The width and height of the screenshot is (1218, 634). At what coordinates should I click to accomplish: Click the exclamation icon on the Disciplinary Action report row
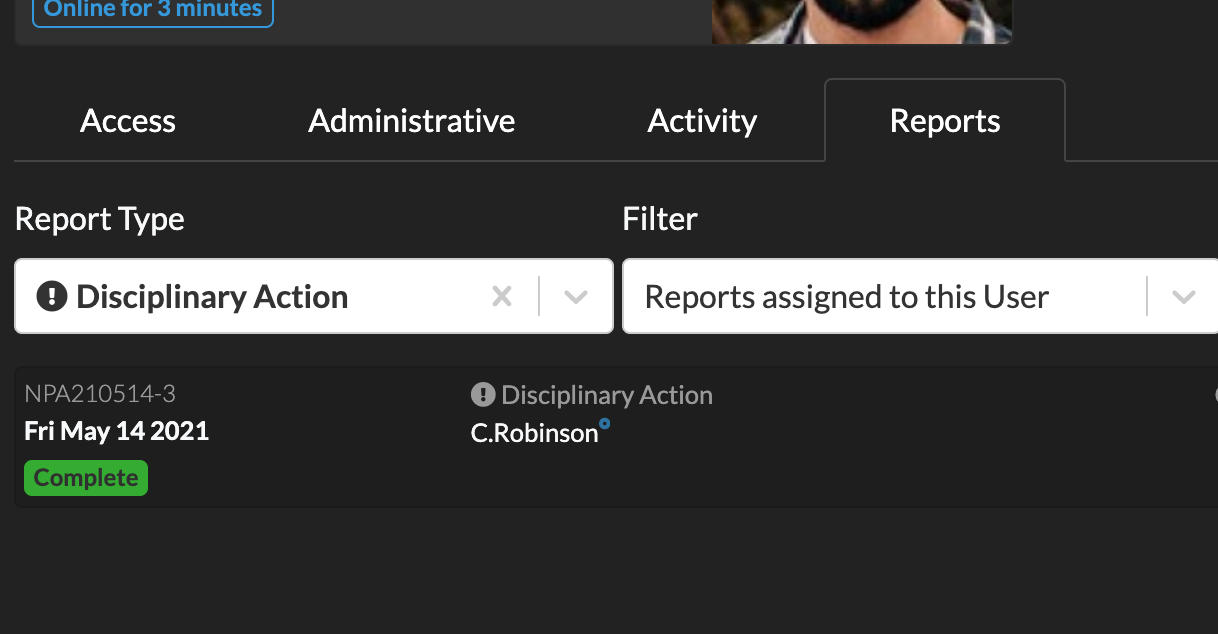tap(481, 394)
